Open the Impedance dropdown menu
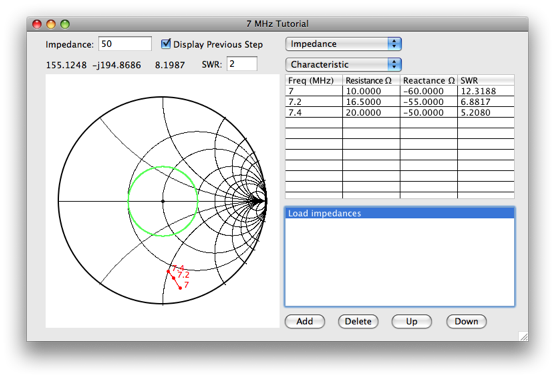 coord(343,44)
